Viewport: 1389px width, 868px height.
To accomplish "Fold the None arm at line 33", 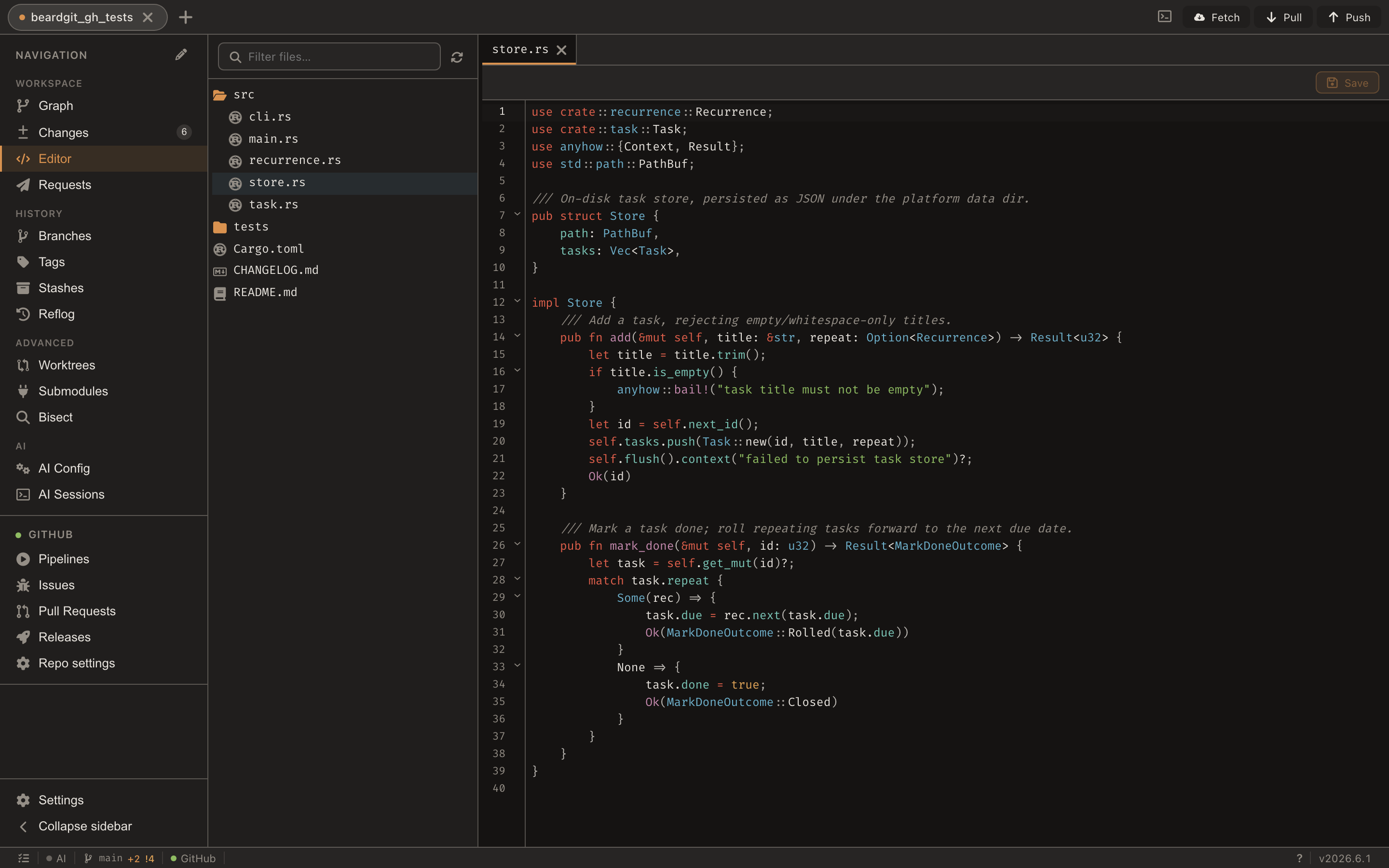I will (x=517, y=665).
